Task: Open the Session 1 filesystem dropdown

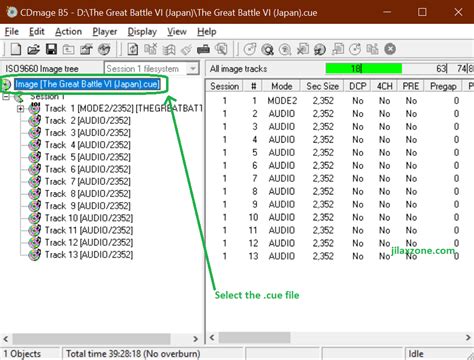Action: click(192, 69)
